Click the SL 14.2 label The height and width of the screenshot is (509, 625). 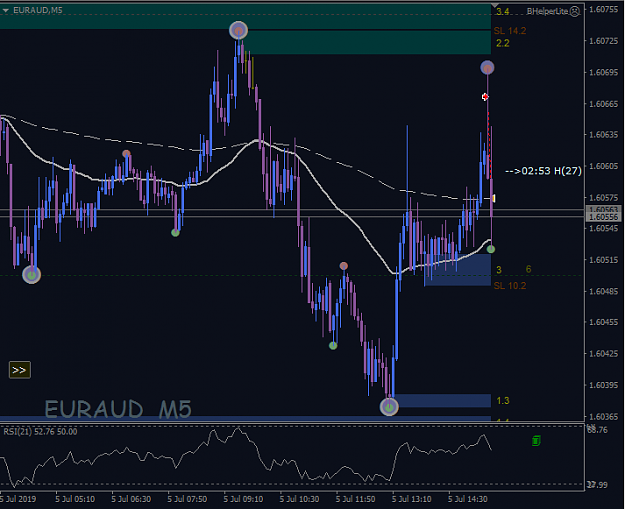[x=510, y=31]
